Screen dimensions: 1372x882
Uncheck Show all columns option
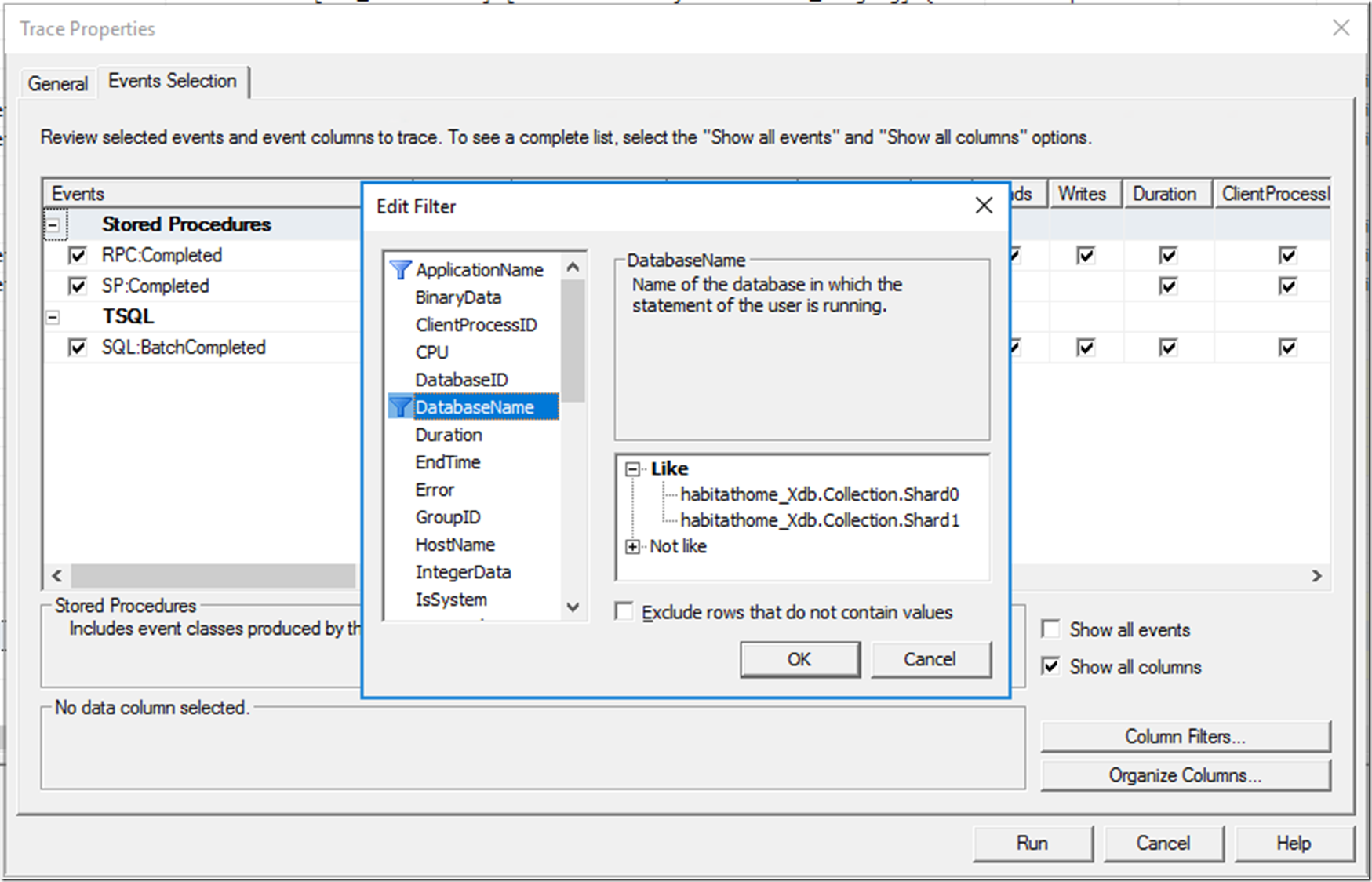pos(1050,666)
